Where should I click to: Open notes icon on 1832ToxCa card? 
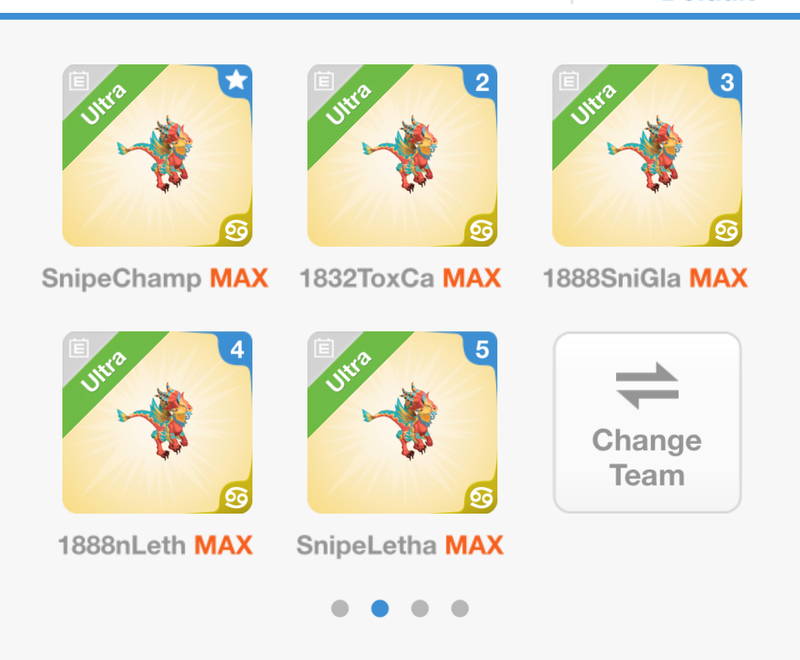tap(323, 81)
